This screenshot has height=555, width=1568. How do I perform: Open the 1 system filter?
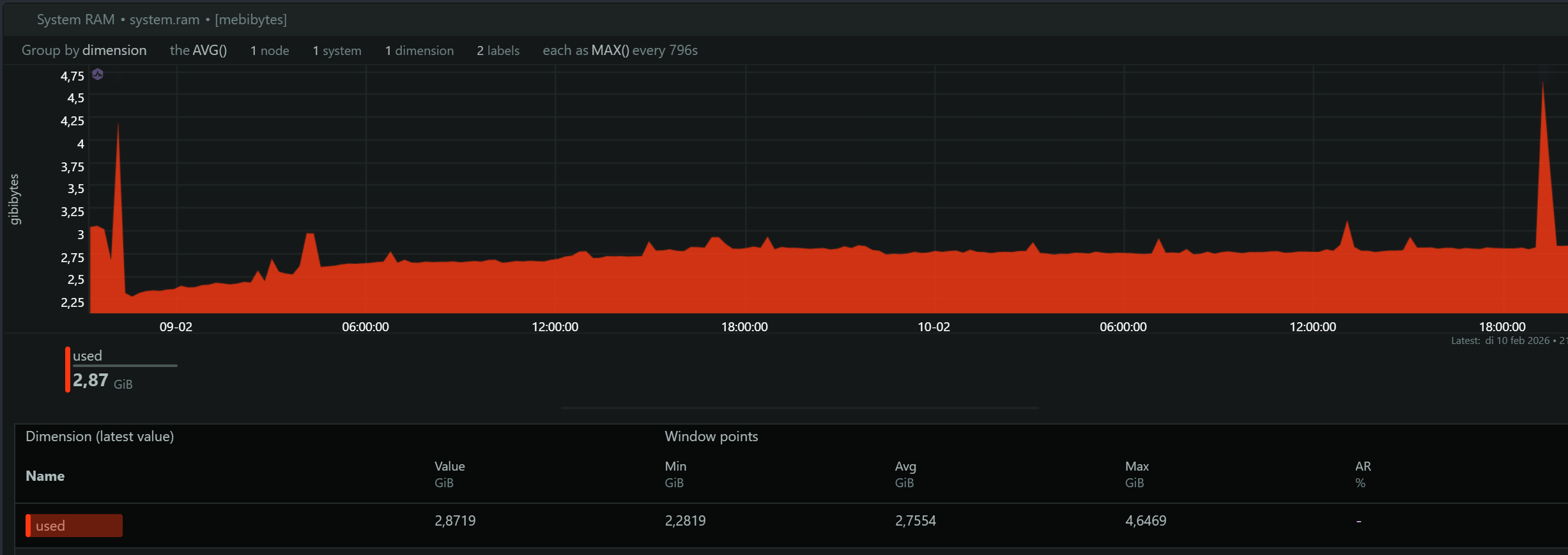(337, 51)
